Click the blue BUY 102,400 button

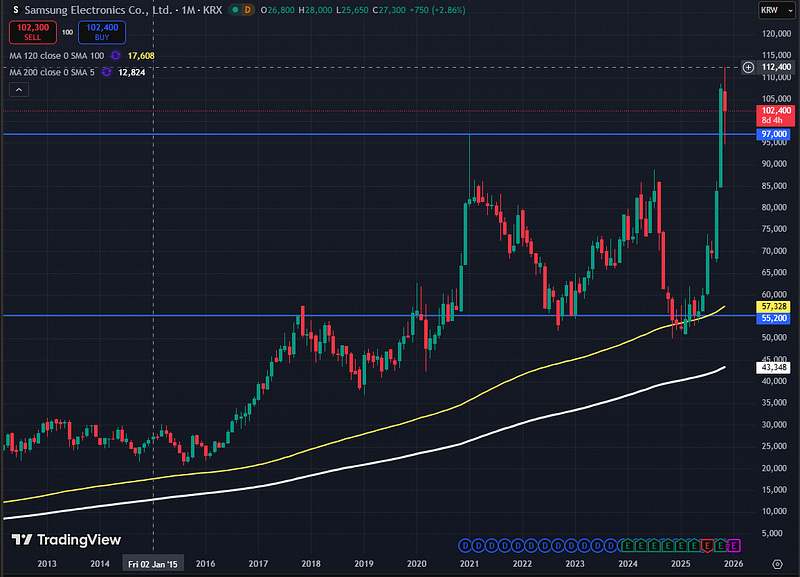[x=102, y=32]
